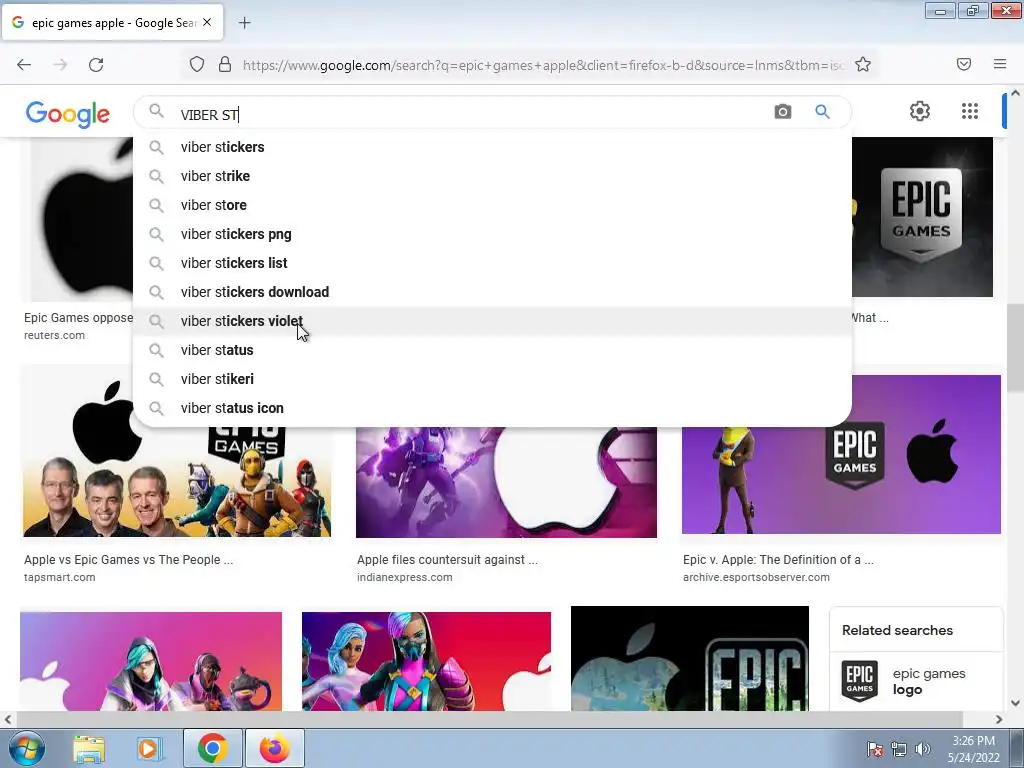Switch to Chrome in the taskbar
Viewport: 1024px width, 768px height.
(x=212, y=749)
